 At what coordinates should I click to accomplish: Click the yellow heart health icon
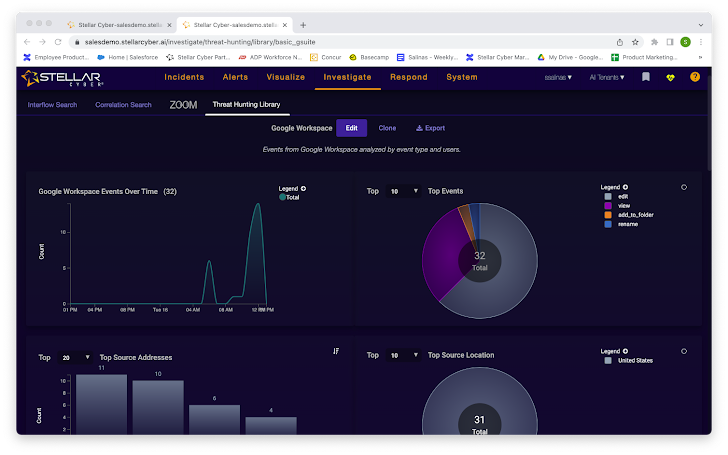670,78
